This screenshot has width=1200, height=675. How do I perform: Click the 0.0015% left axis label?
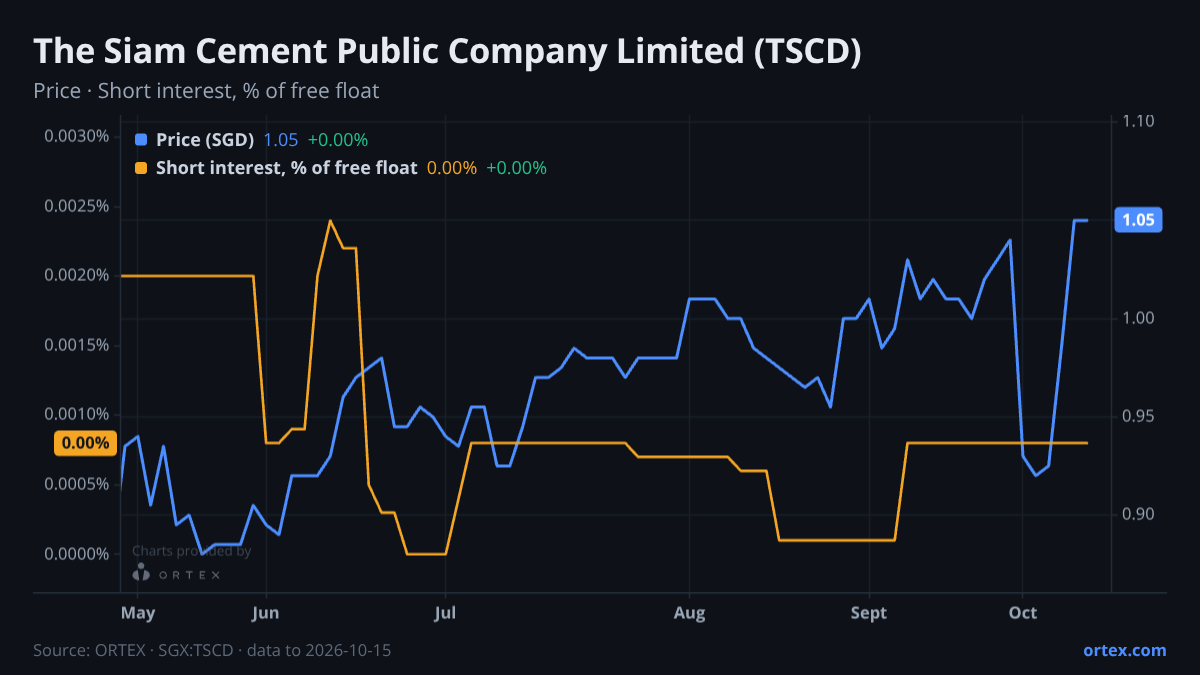[x=77, y=345]
